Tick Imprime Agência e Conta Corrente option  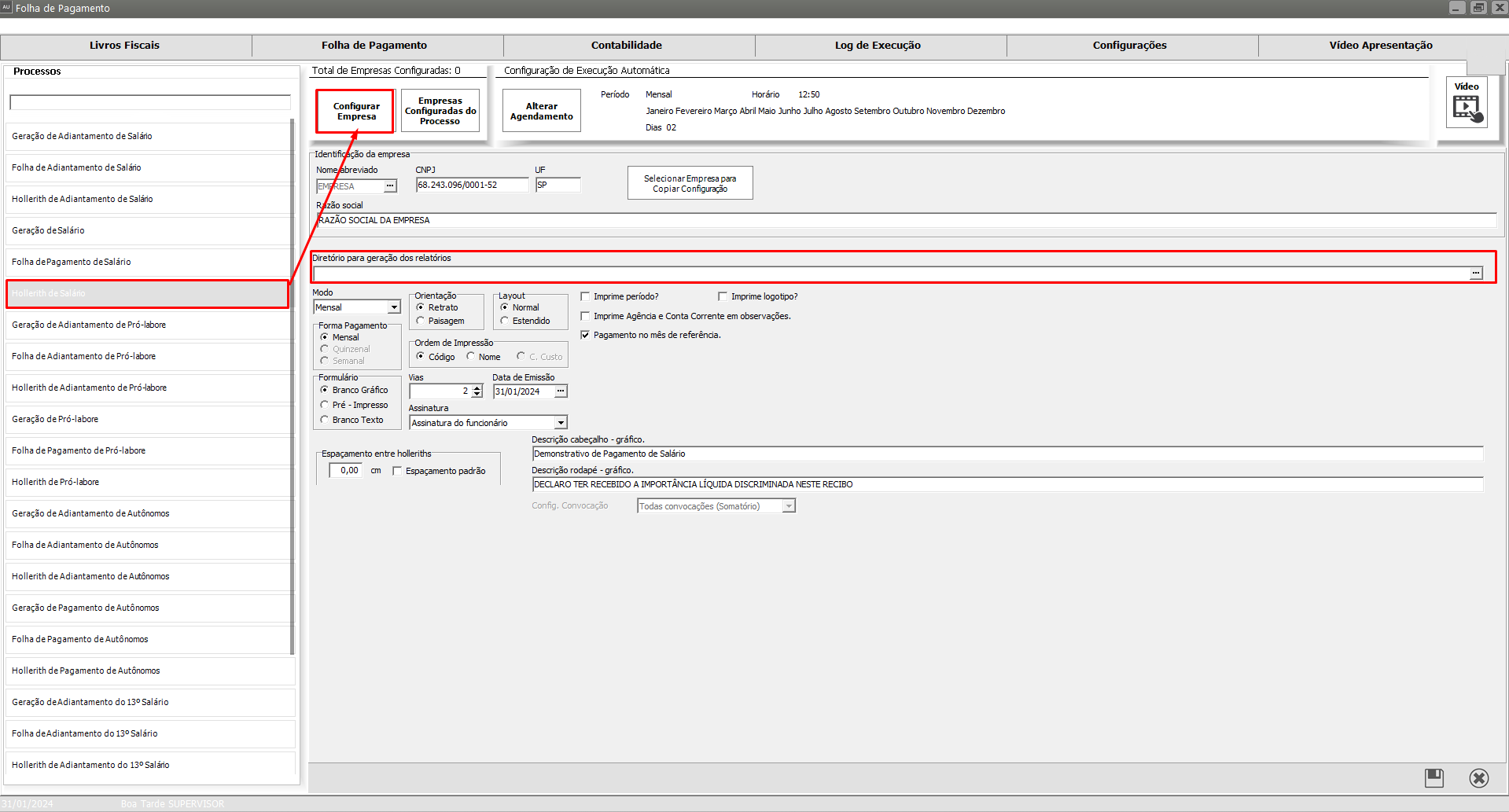click(585, 316)
